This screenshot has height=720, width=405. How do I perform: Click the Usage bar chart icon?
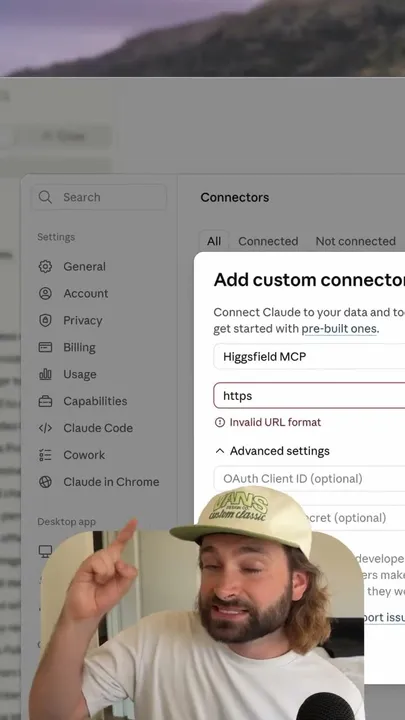point(45,374)
